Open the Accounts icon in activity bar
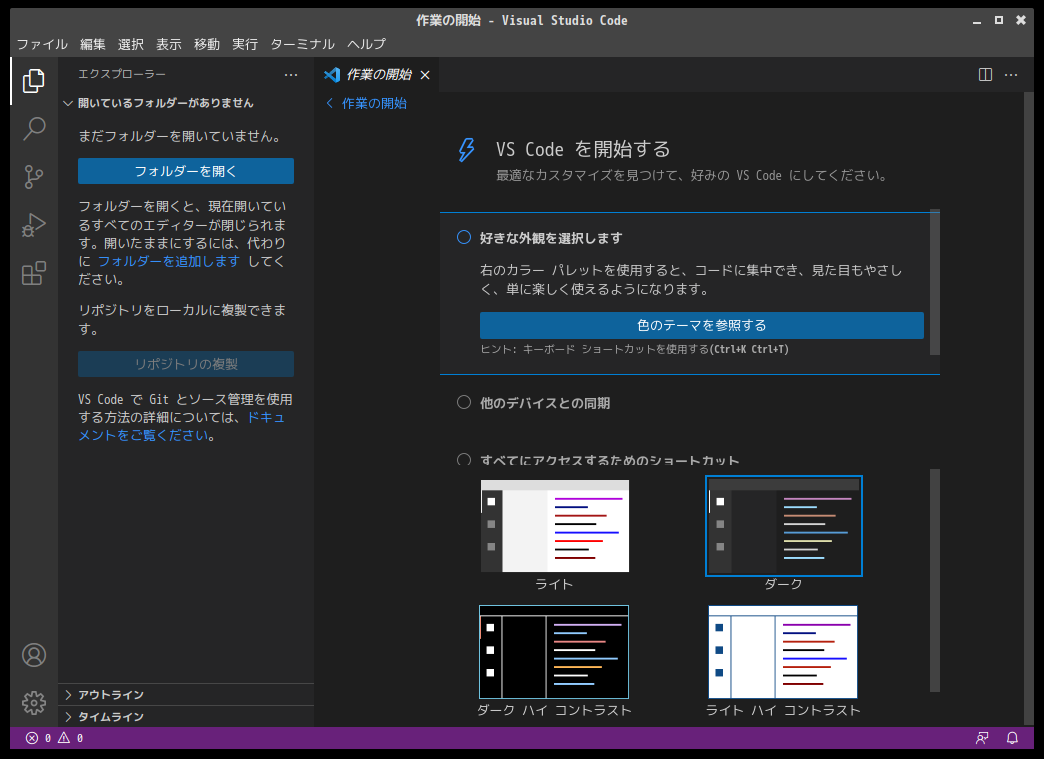Image resolution: width=1044 pixels, height=759 pixels. point(33,655)
